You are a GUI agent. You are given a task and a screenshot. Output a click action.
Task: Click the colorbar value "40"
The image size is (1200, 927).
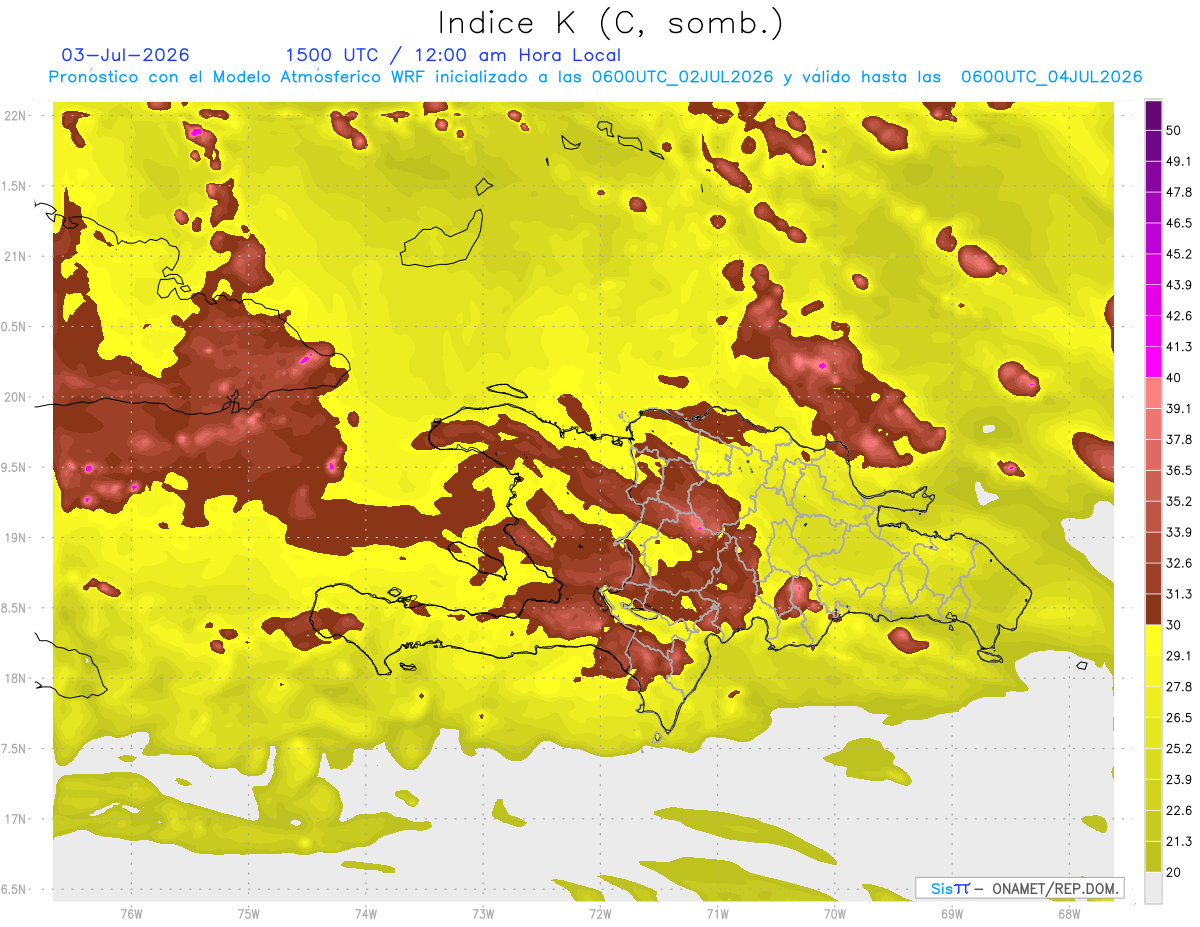click(1174, 377)
